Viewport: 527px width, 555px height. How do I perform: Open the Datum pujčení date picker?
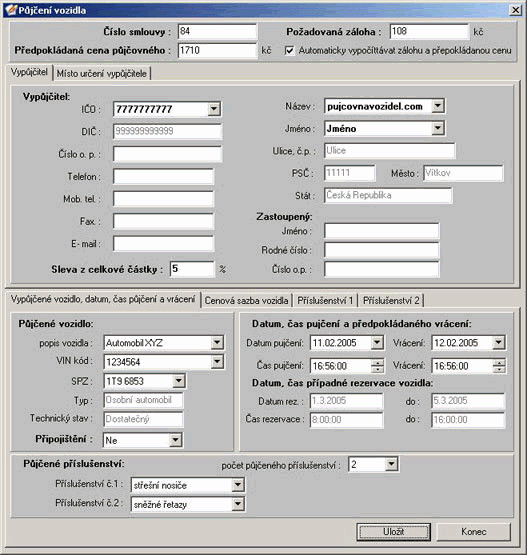[377, 342]
